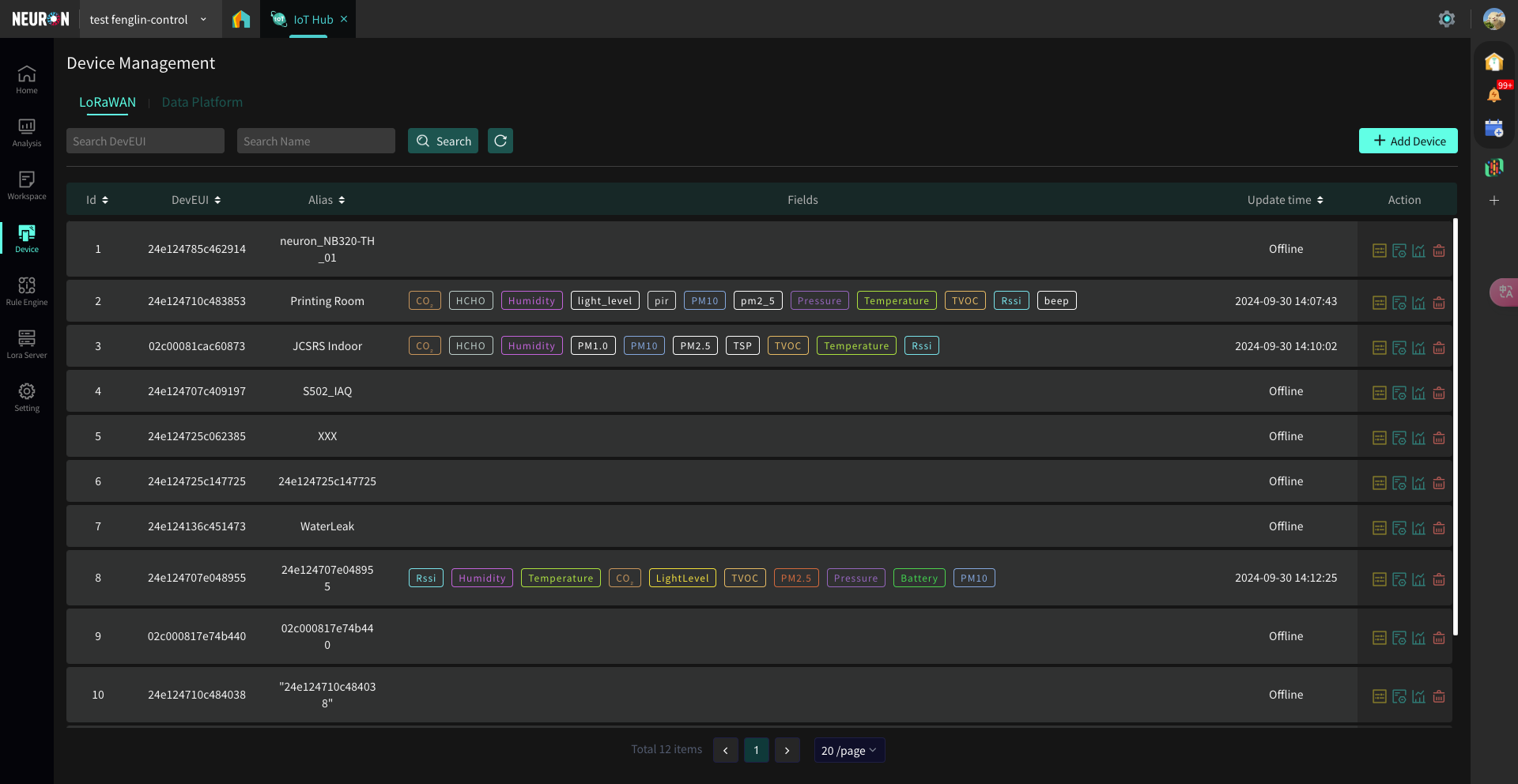
Task: Go to previous page in pagination
Action: (726, 750)
